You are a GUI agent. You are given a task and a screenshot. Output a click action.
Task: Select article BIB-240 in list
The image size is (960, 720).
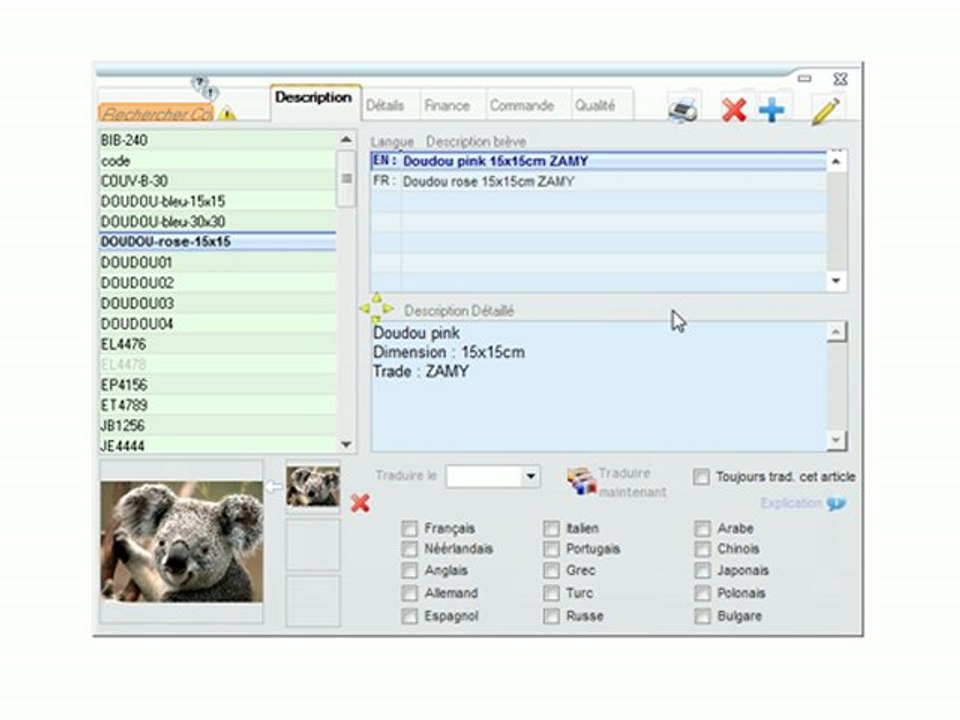217,140
